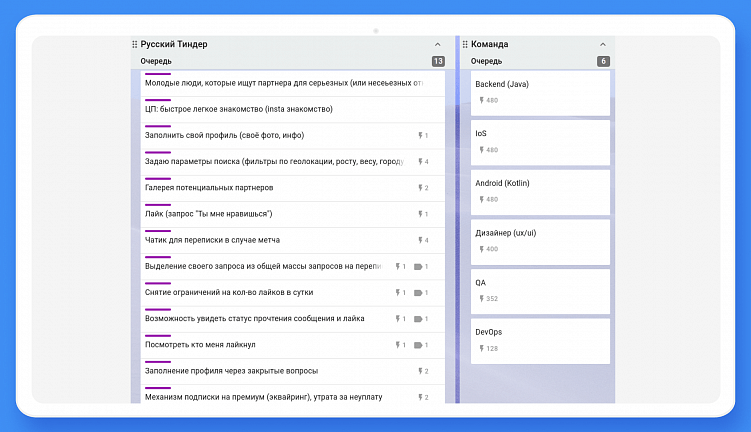Click the Русский Тиндер column title
The width and height of the screenshot is (751, 432).
tap(174, 44)
